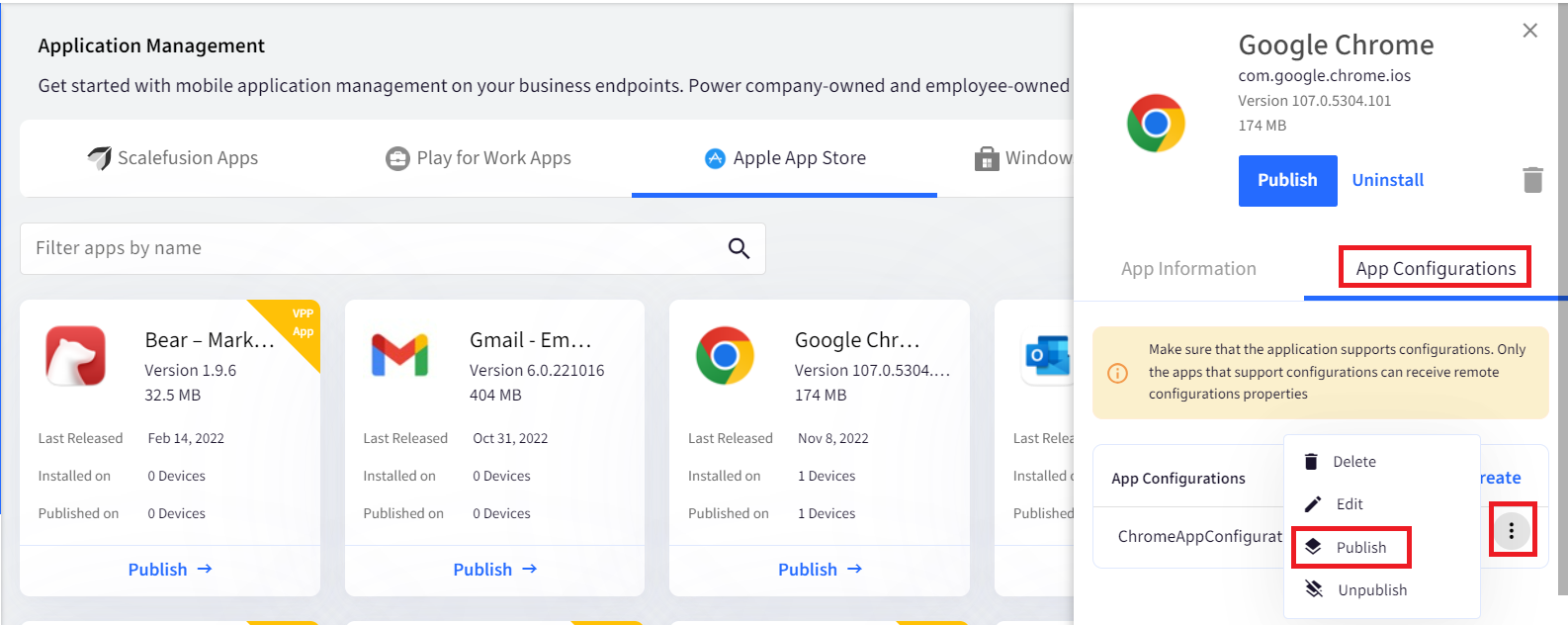Switch to Scalefusion Apps tab
1568x625 pixels.
[x=173, y=158]
